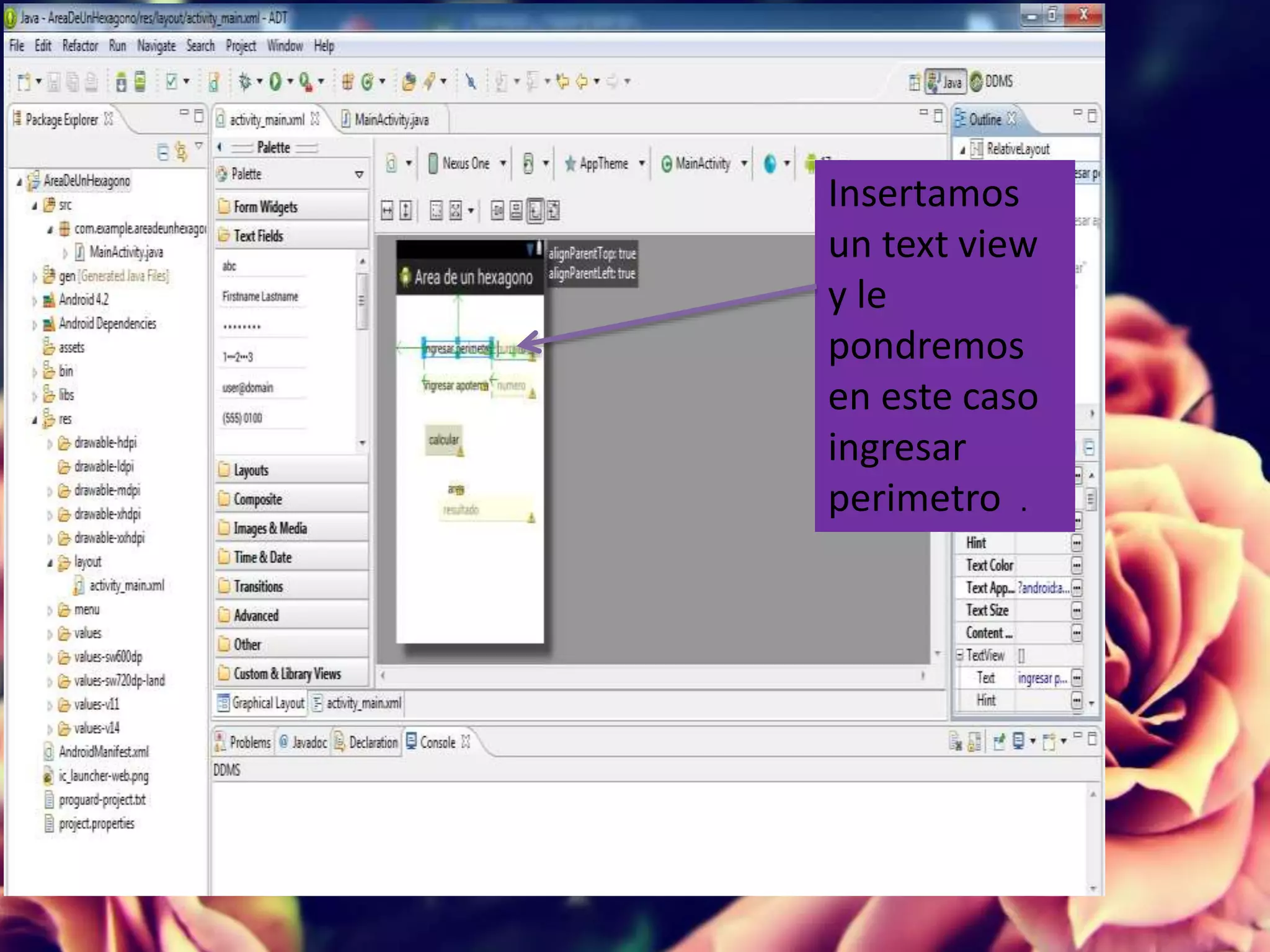Click the locale globe icon
The width and height of the screenshot is (1270, 952).
[x=770, y=164]
